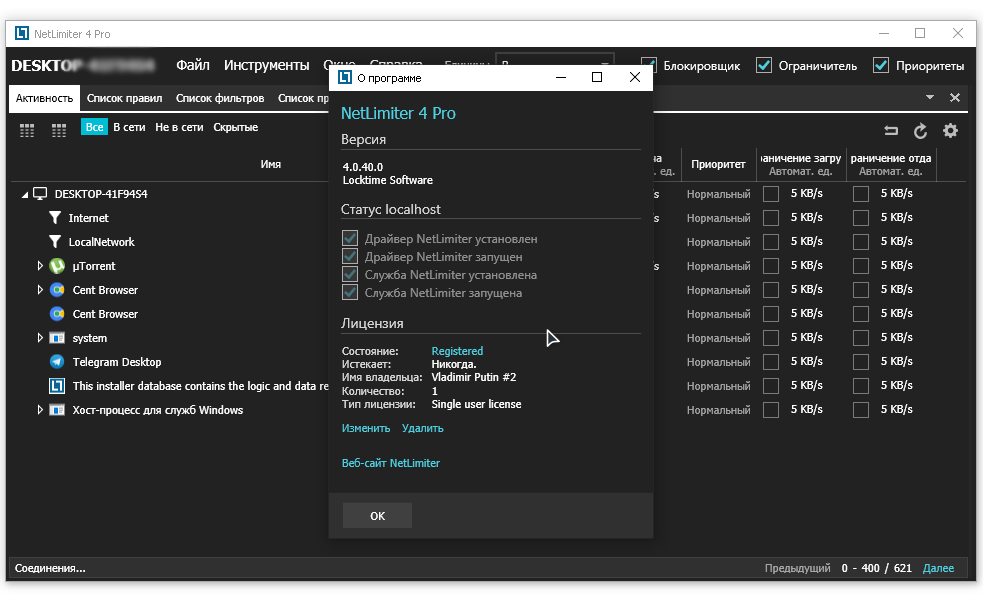
Task: Select the 'This installer database contains' row
Action: pos(201,386)
